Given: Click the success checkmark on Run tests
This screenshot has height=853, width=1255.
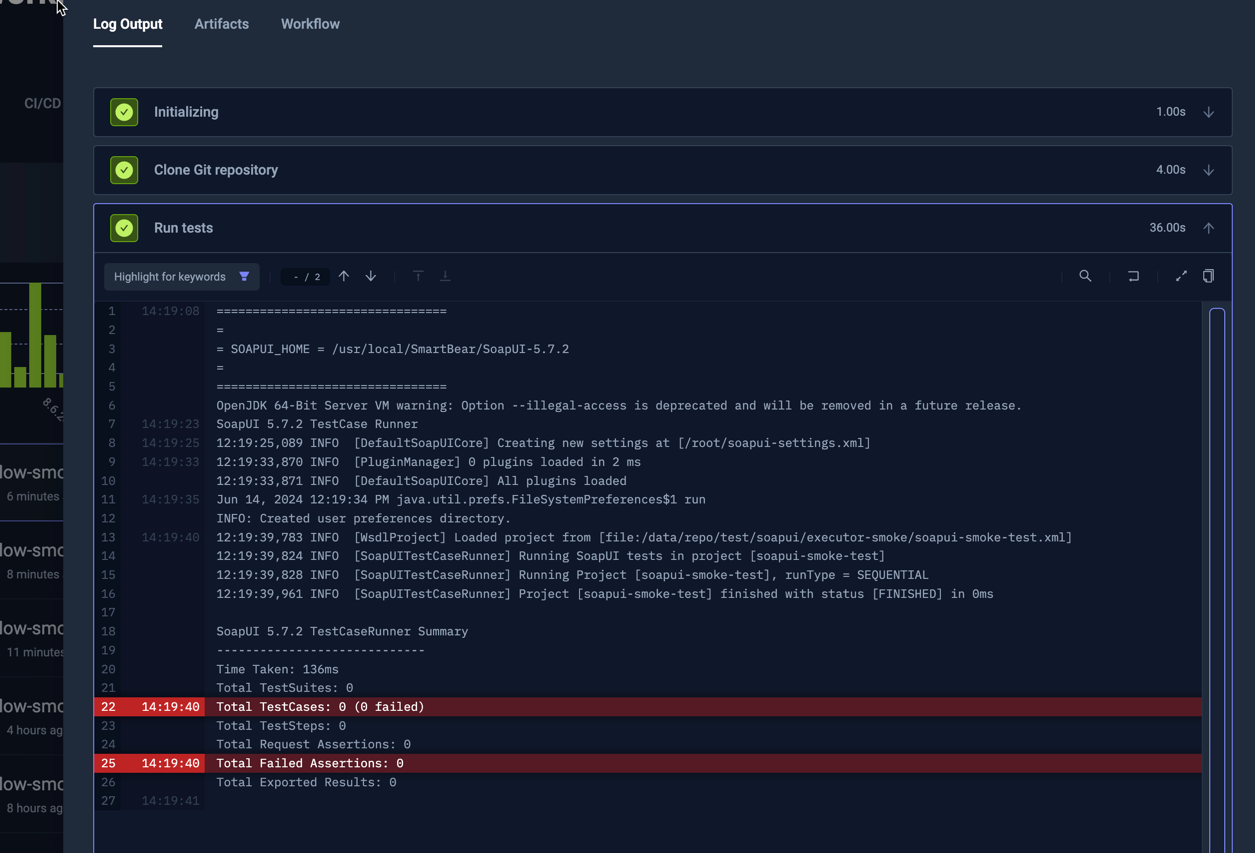Looking at the screenshot, I should click(124, 228).
